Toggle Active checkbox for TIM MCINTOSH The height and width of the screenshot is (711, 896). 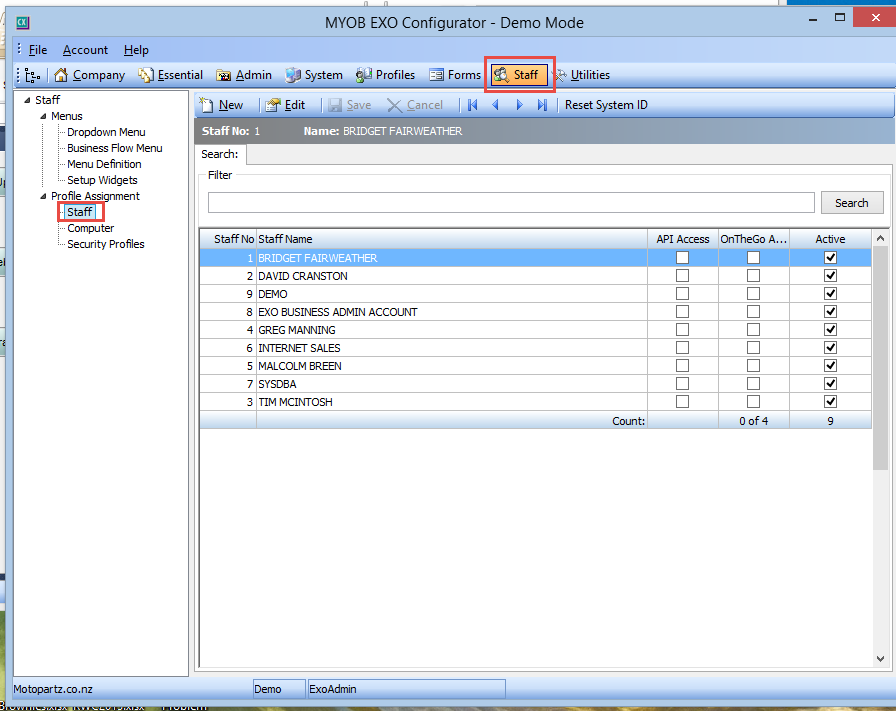(830, 402)
